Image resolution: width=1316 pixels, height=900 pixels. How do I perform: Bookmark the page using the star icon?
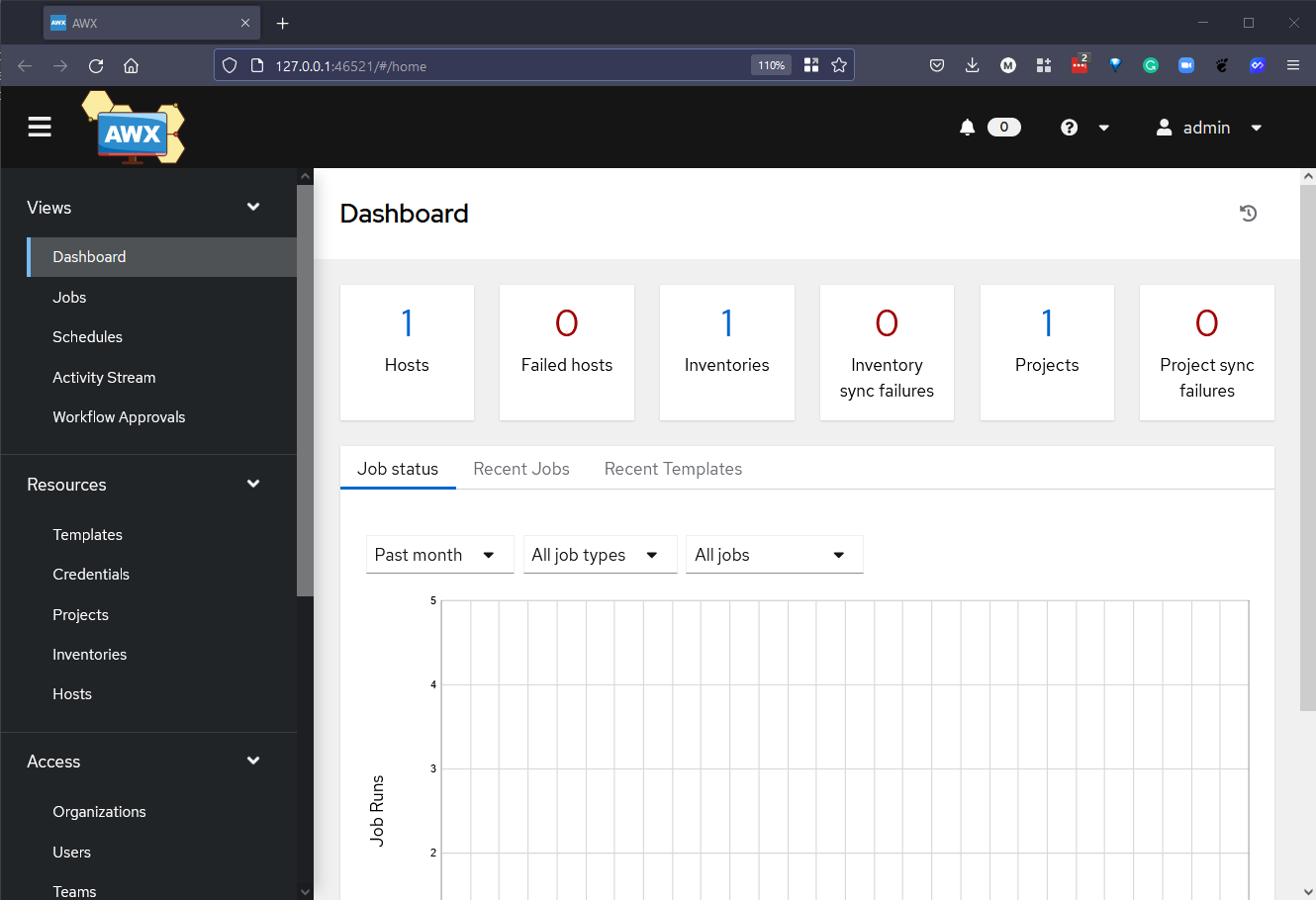point(839,65)
